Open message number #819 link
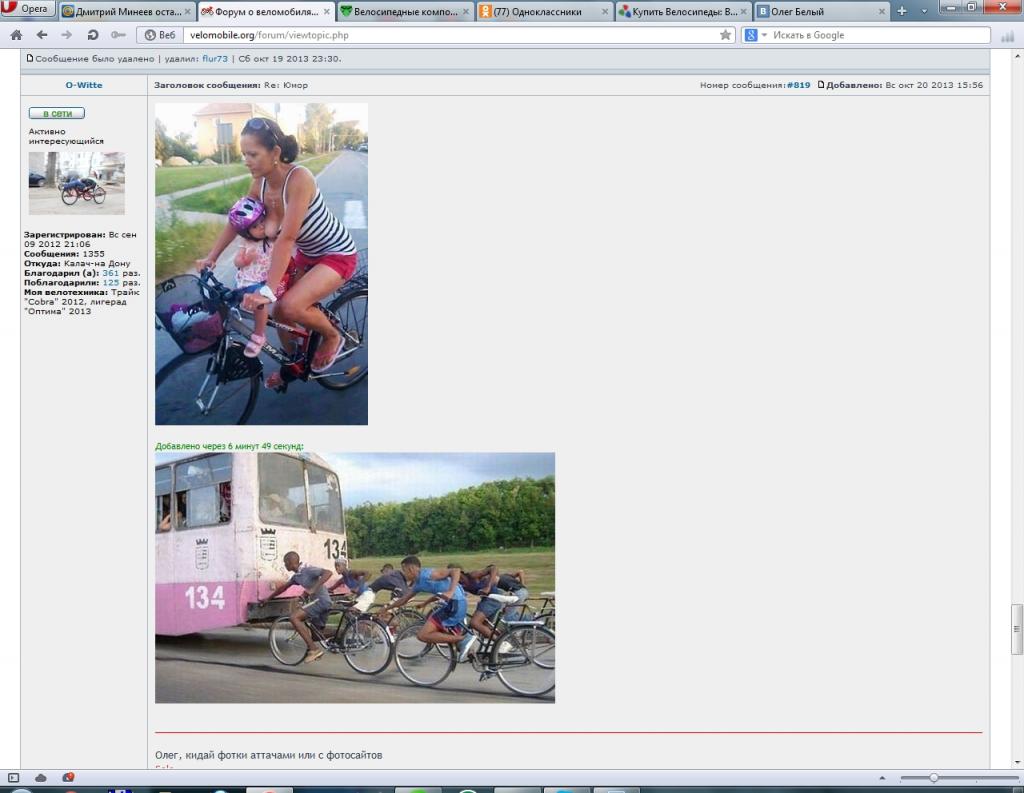The height and width of the screenshot is (793, 1024). 798,85
